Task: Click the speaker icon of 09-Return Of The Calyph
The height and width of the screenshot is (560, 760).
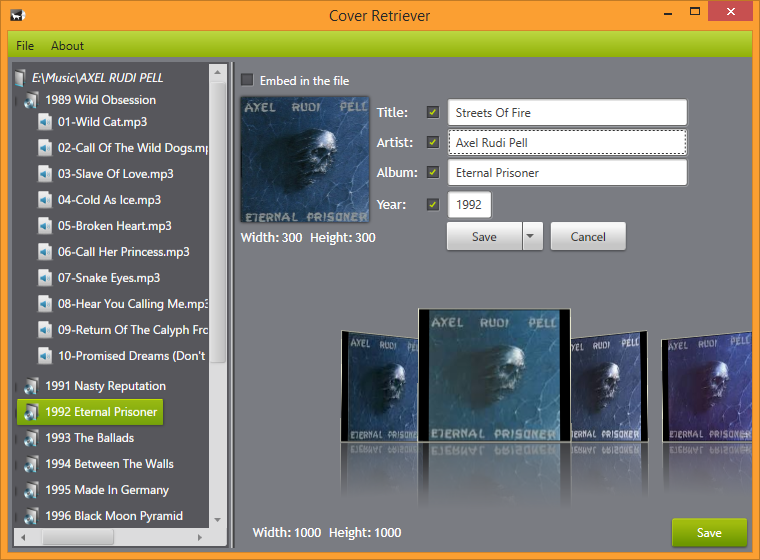Action: [45, 330]
